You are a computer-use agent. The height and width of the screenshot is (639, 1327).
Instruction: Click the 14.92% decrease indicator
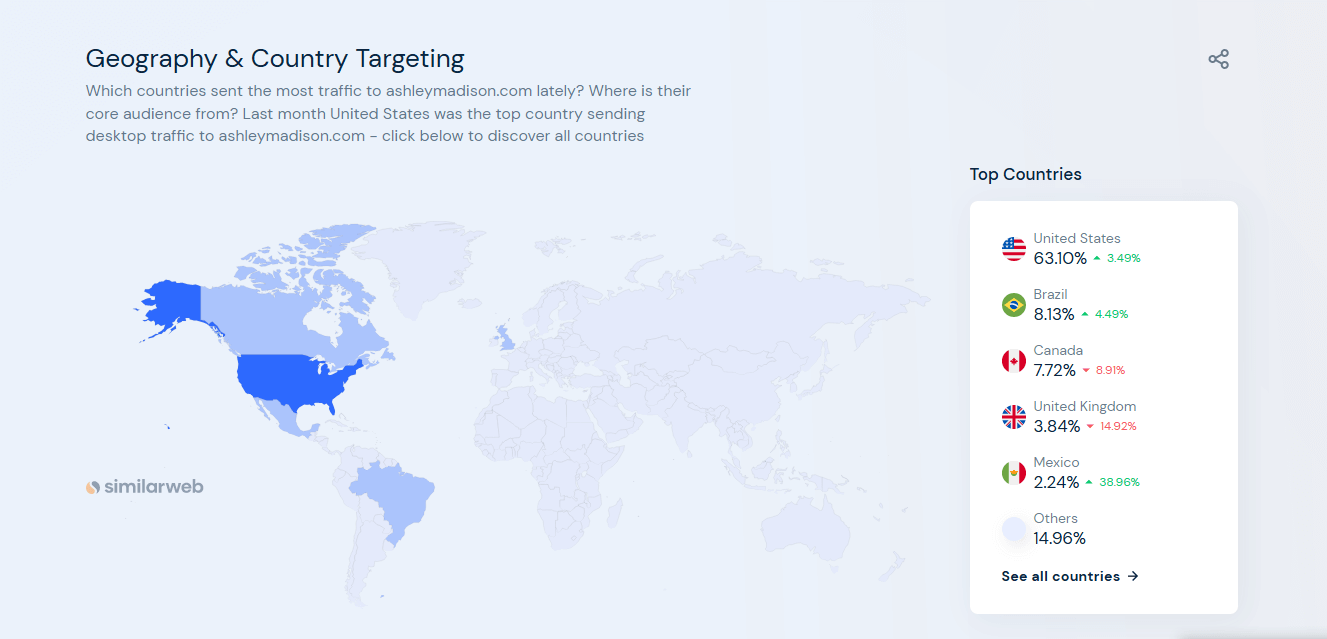coord(1111,426)
